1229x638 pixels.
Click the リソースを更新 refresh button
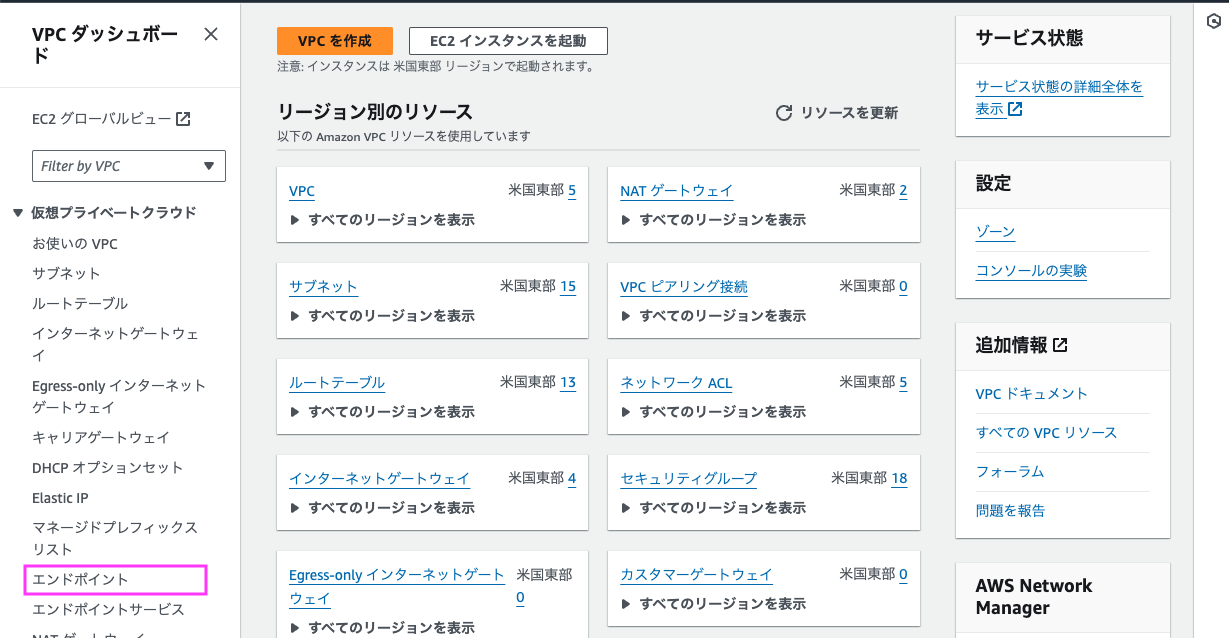click(837, 113)
